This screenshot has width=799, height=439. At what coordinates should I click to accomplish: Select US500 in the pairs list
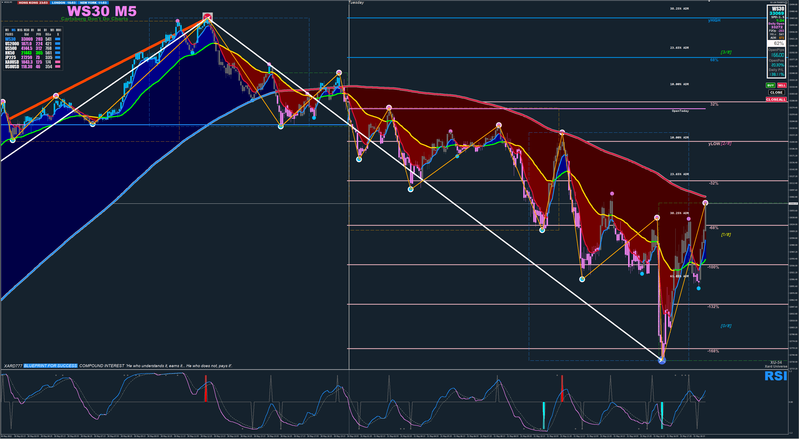point(11,48)
